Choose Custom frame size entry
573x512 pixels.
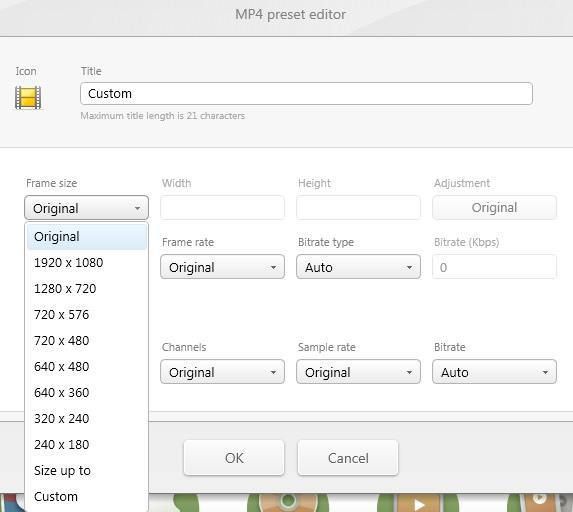[87, 497]
